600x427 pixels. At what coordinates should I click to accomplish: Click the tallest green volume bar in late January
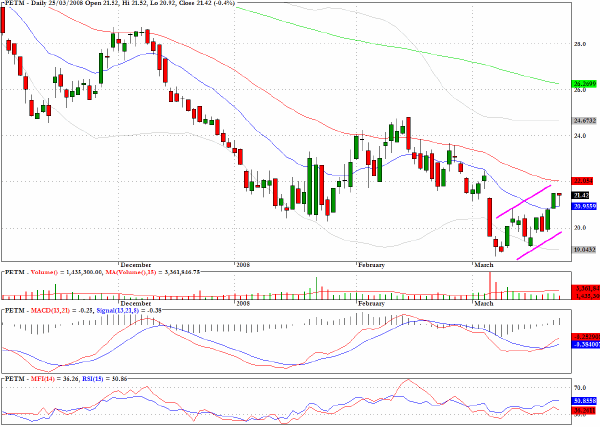coord(316,288)
